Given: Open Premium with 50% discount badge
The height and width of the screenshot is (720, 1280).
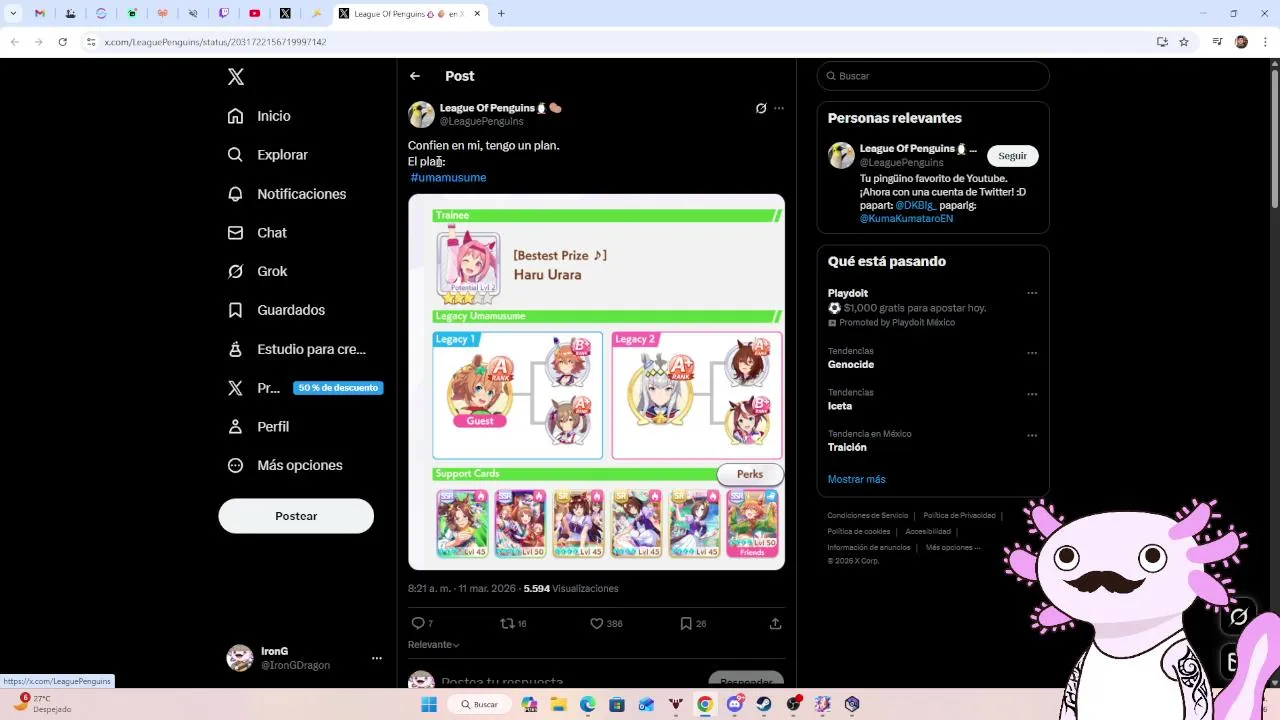Looking at the screenshot, I should [x=305, y=388].
